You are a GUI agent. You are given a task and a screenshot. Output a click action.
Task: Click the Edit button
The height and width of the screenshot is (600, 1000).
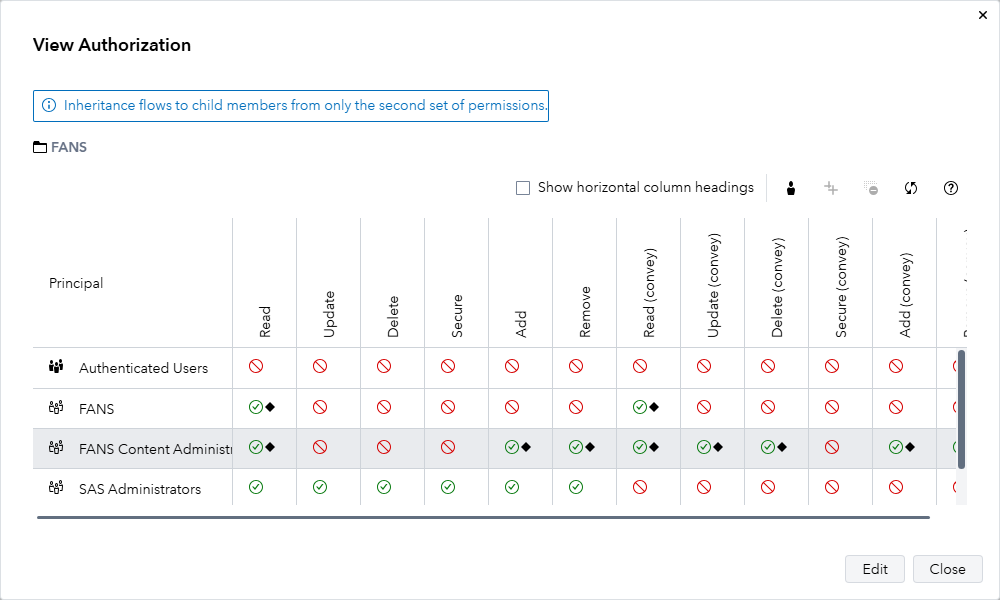pos(875,569)
